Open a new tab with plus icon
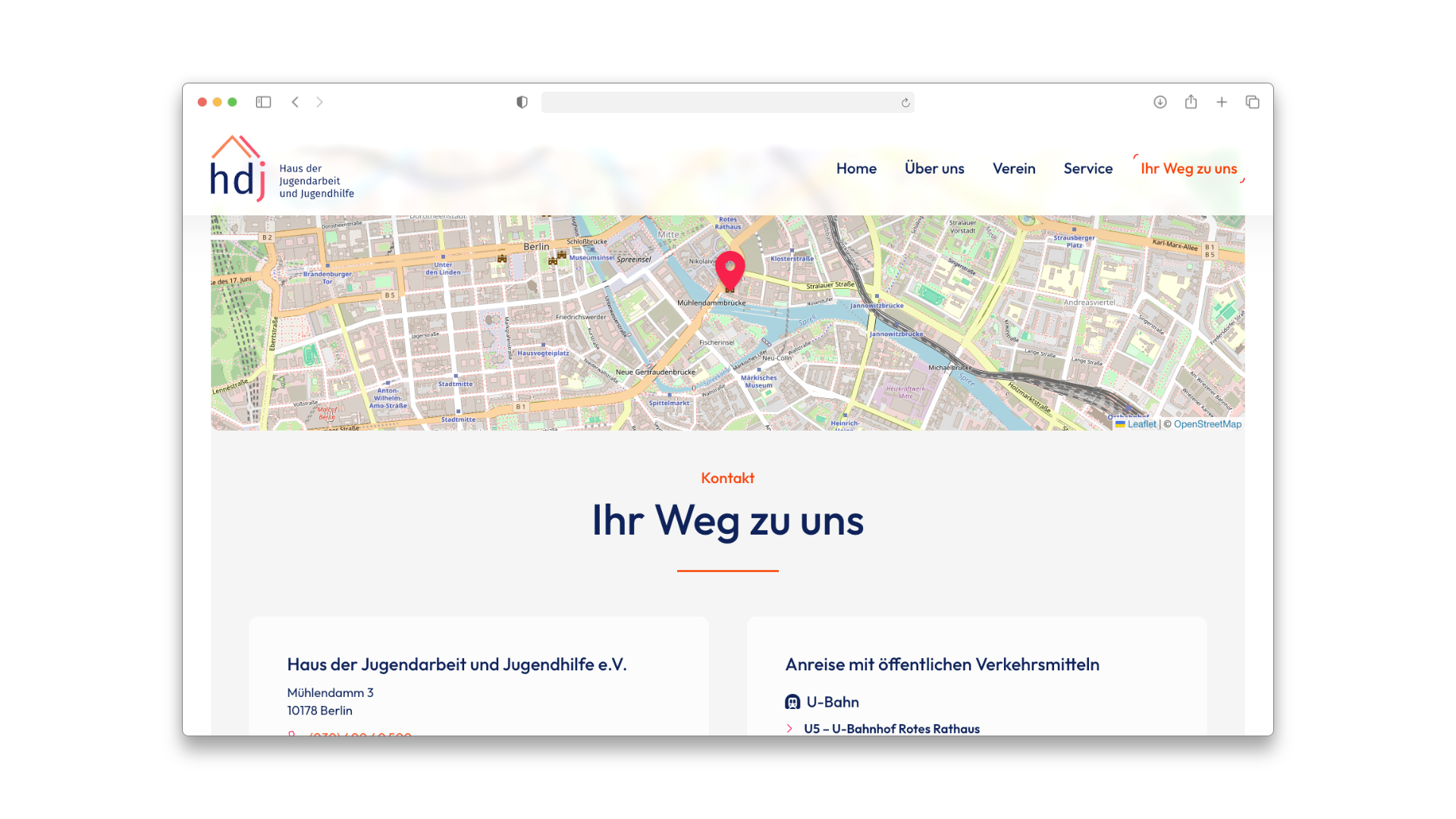Screen dimensions: 1456x819 tap(1222, 102)
